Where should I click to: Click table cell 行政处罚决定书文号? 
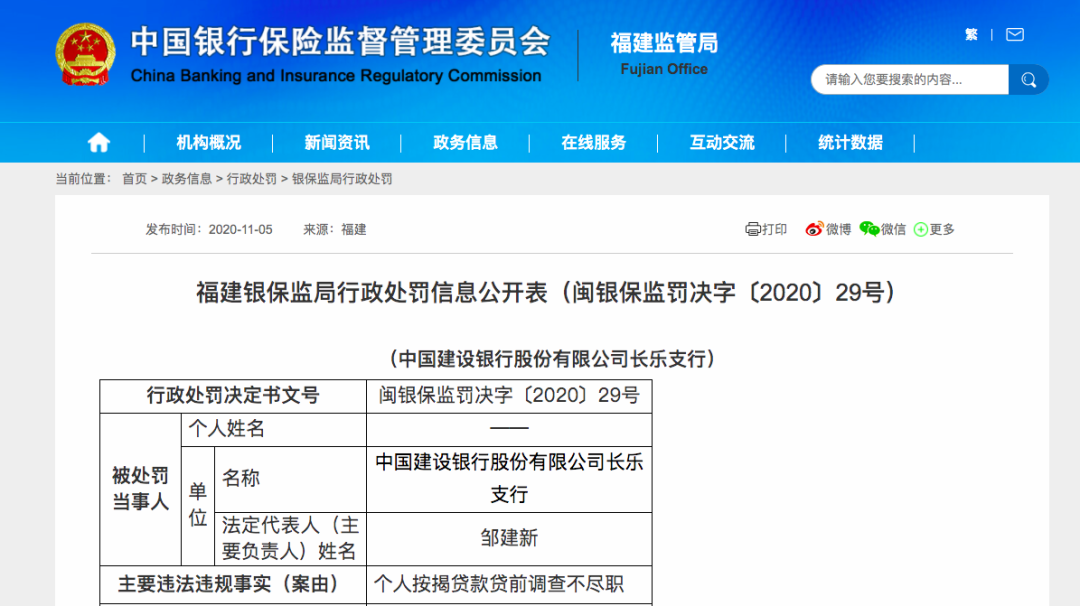point(233,396)
